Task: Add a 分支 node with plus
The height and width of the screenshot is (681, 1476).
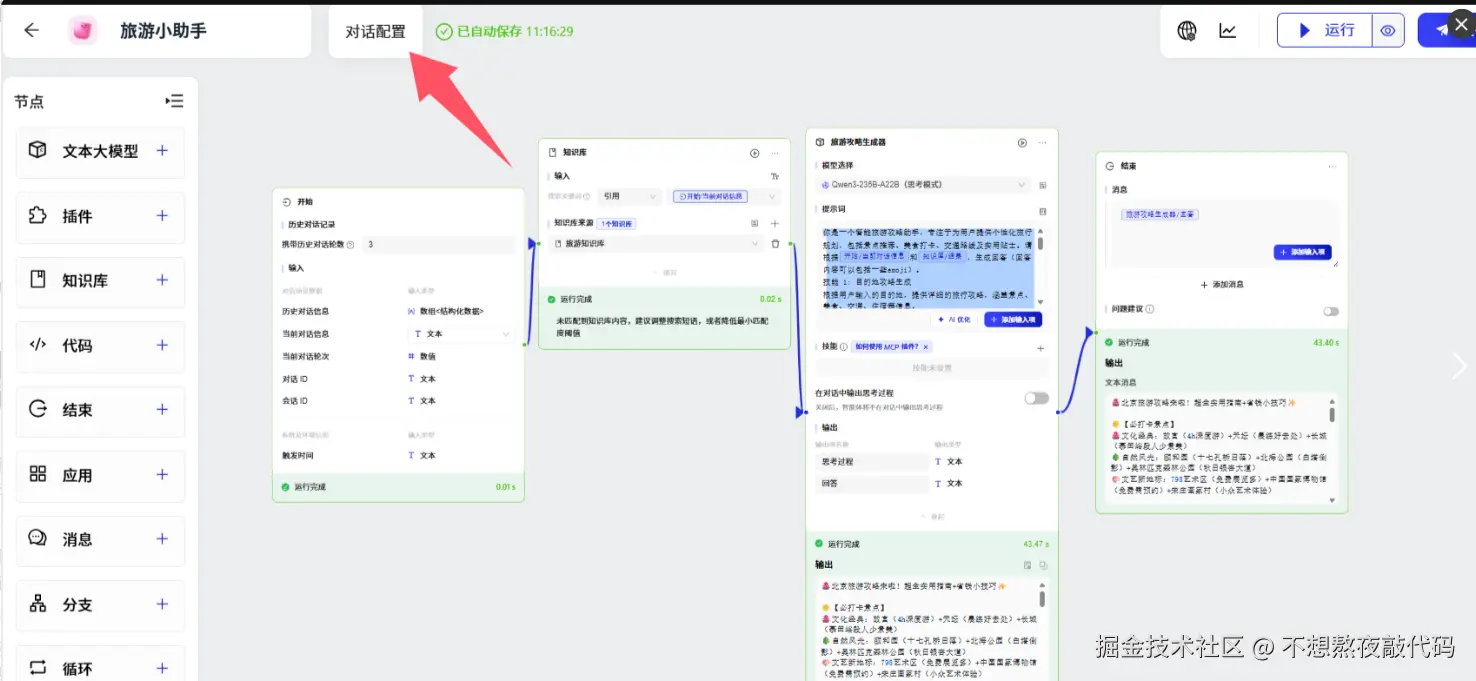Action: point(162,604)
